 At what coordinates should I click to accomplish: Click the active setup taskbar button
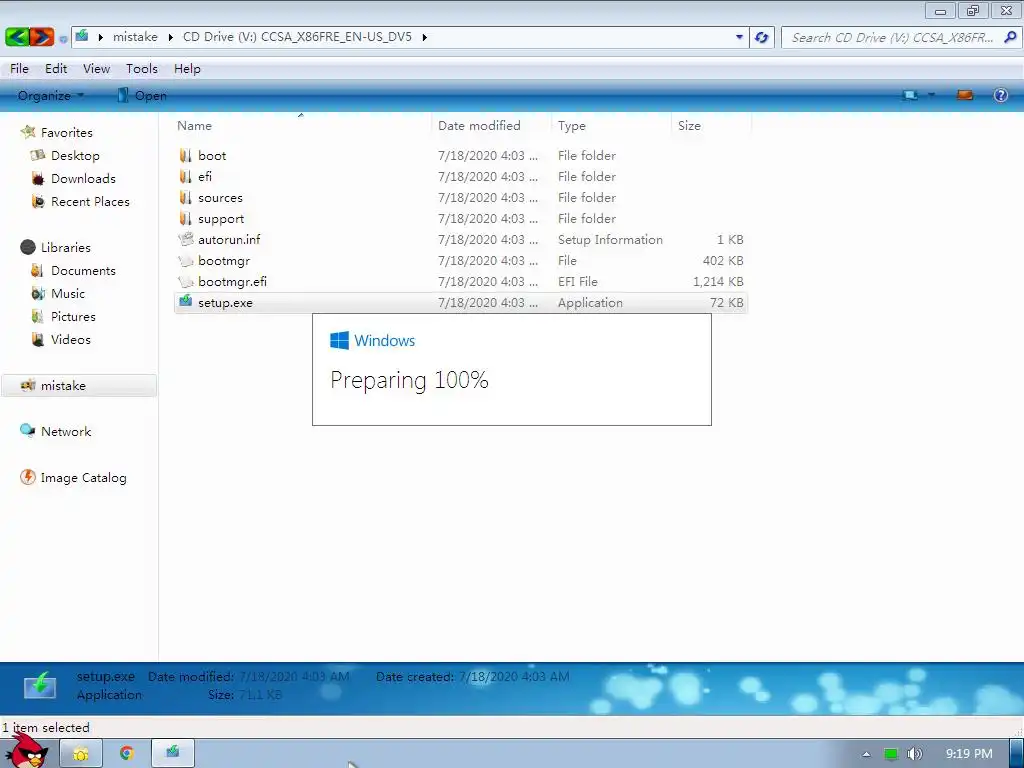[173, 753]
